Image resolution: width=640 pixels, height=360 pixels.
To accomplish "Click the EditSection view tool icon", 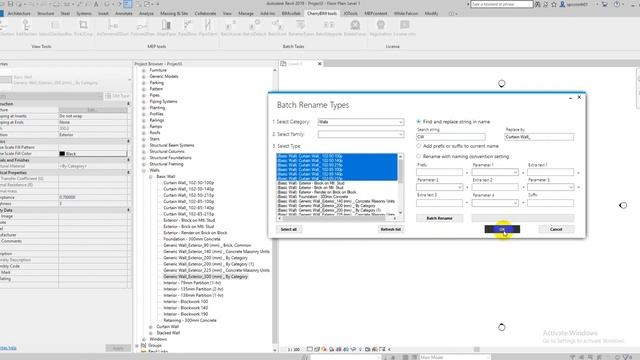I will pyautogui.click(x=26, y=25).
